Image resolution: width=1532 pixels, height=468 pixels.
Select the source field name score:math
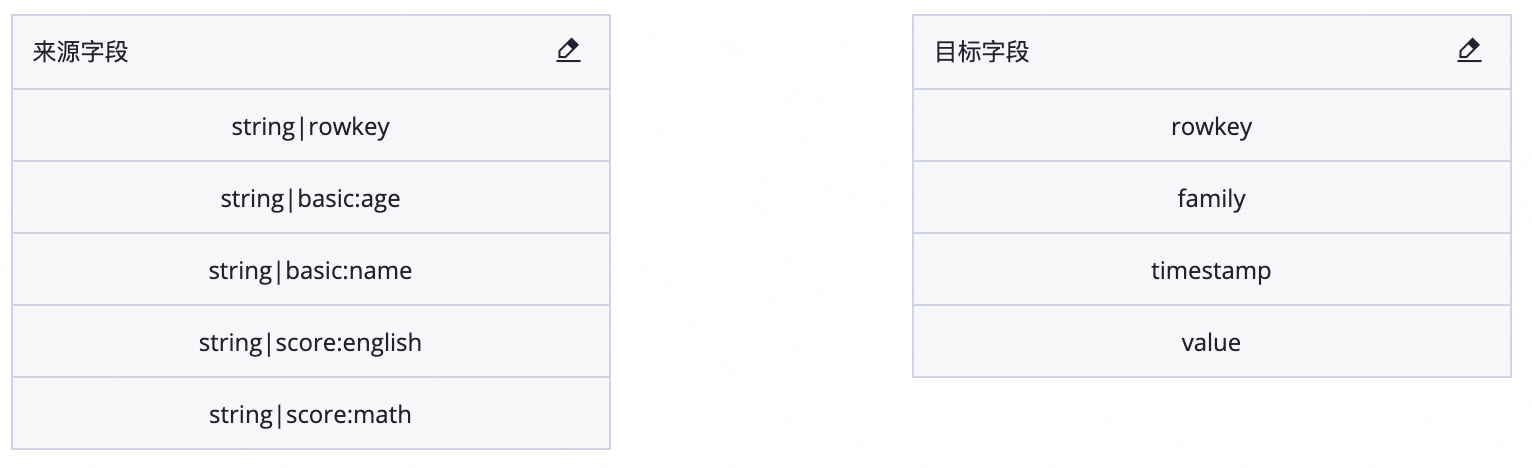pos(348,415)
